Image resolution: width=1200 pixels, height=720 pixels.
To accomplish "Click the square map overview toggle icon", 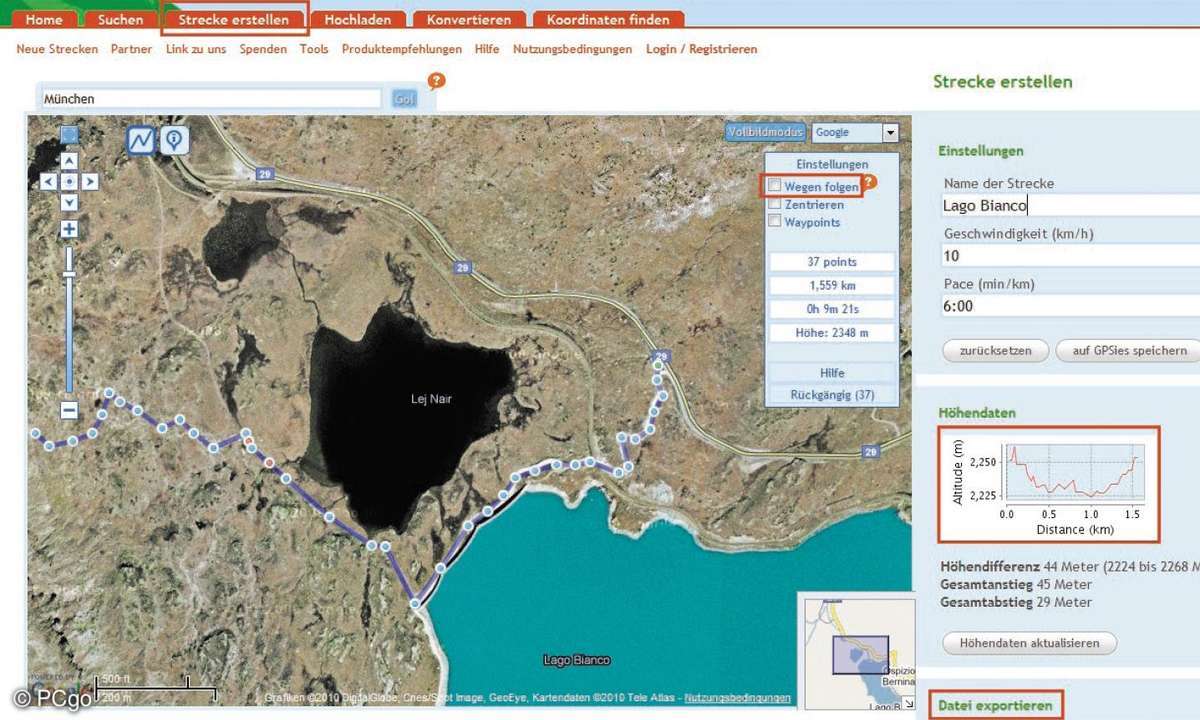I will 69,134.
